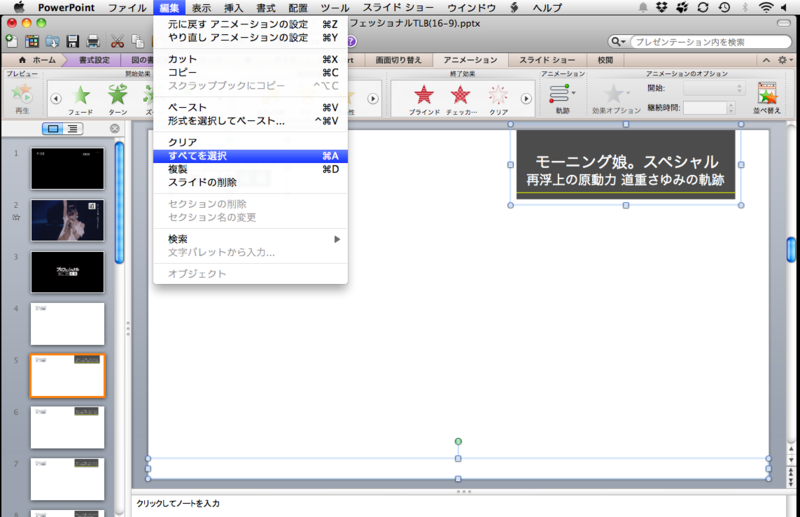800x517 pixels.
Task: Apply the フェード entrance effect
Action: click(81, 100)
